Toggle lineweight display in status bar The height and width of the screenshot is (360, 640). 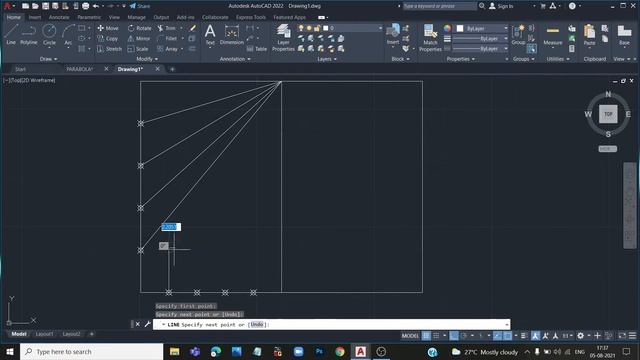(524, 336)
